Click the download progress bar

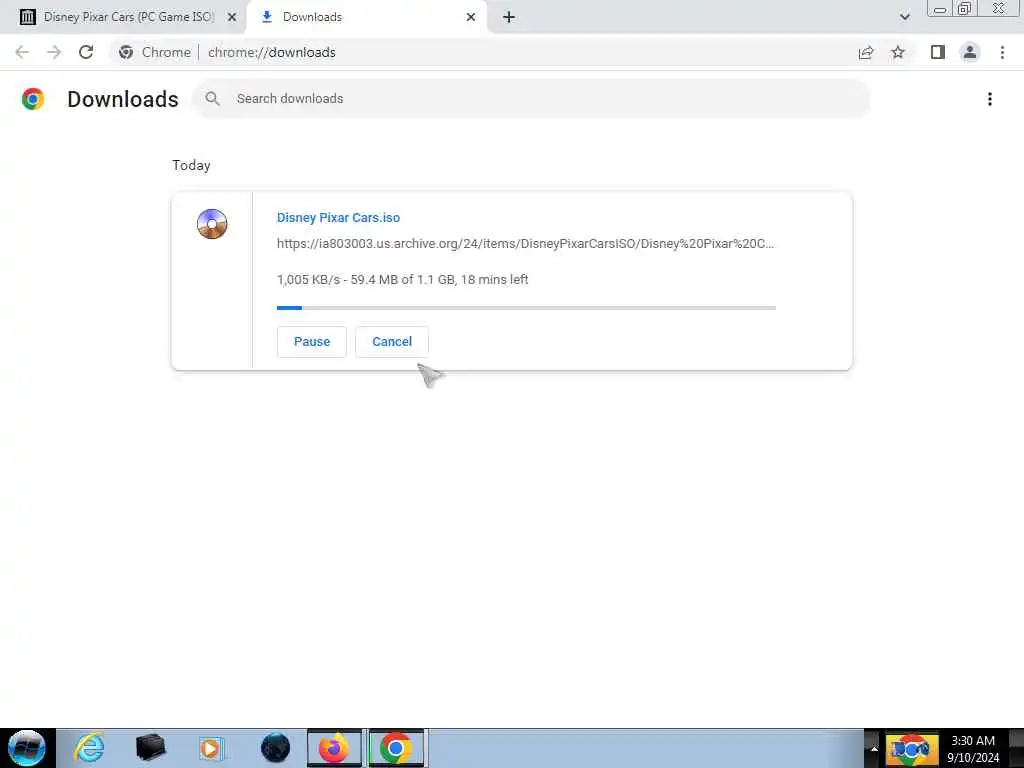click(x=526, y=308)
